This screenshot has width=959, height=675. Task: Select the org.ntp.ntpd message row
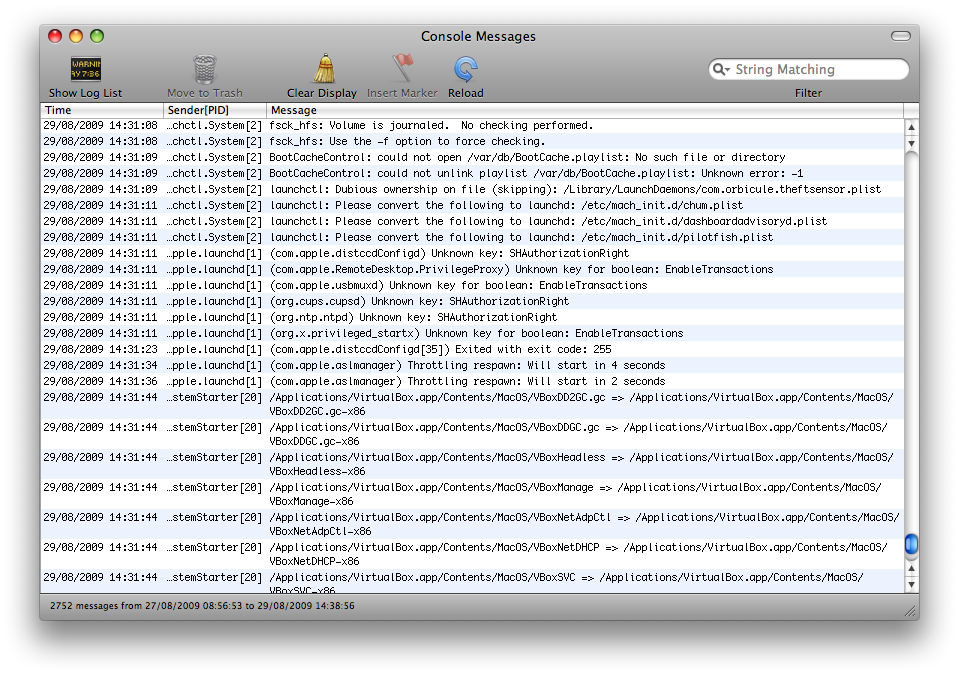[x=472, y=317]
